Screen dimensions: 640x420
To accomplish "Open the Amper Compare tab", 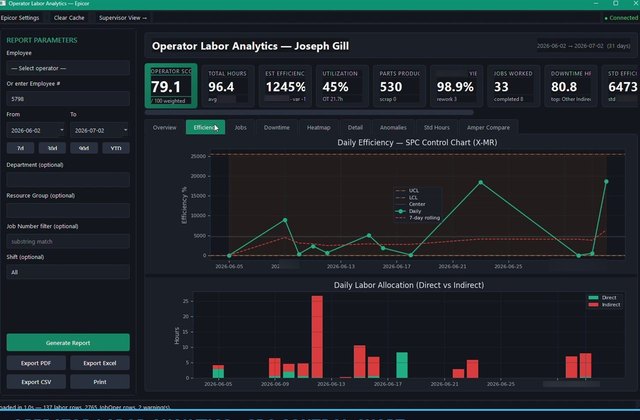I will 489,127.
